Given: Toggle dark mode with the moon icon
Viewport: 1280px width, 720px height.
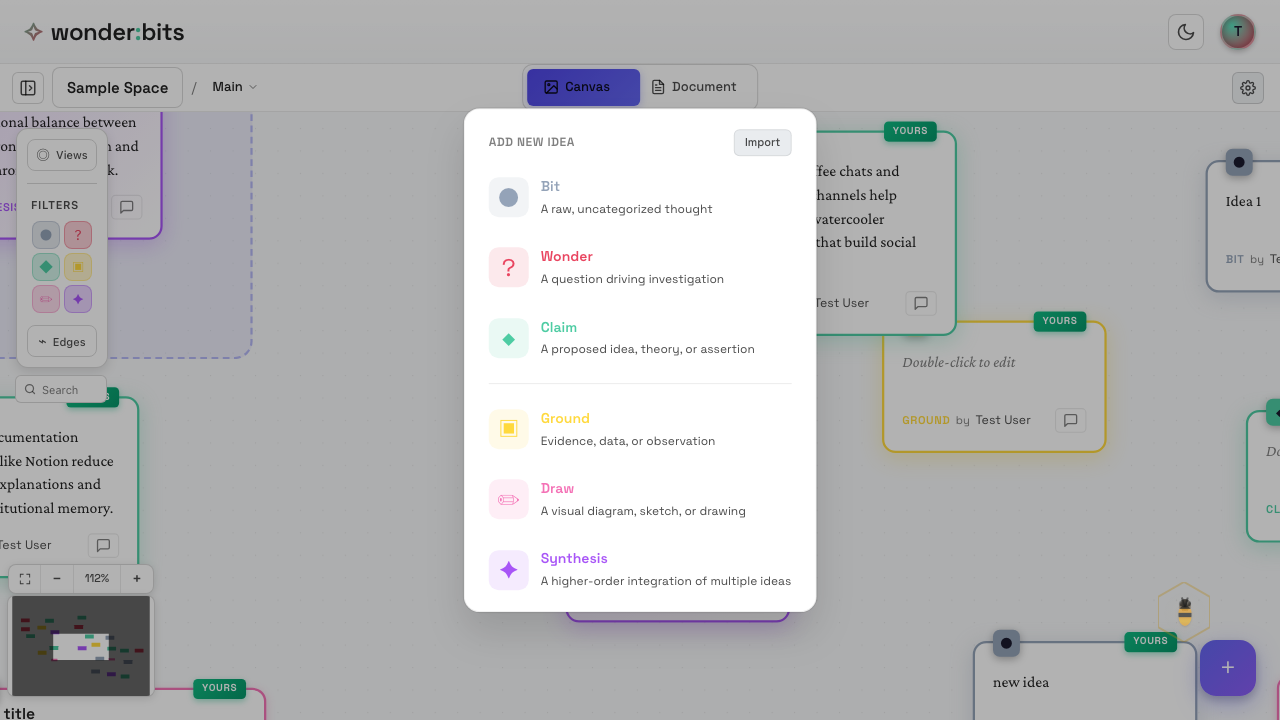Looking at the screenshot, I should coord(1185,31).
